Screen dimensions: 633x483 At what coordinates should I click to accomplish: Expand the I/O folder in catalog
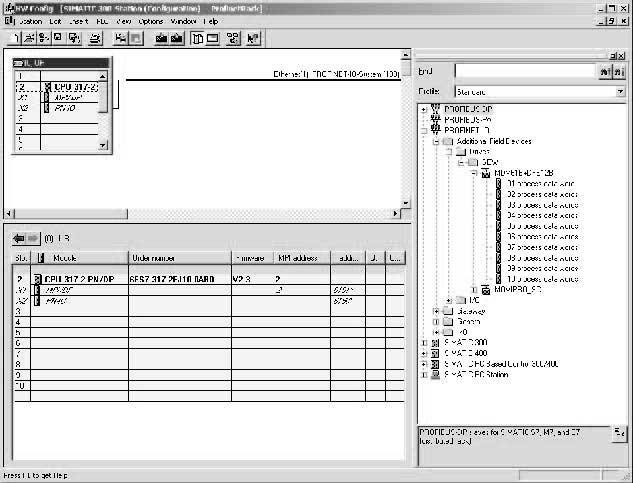(449, 300)
